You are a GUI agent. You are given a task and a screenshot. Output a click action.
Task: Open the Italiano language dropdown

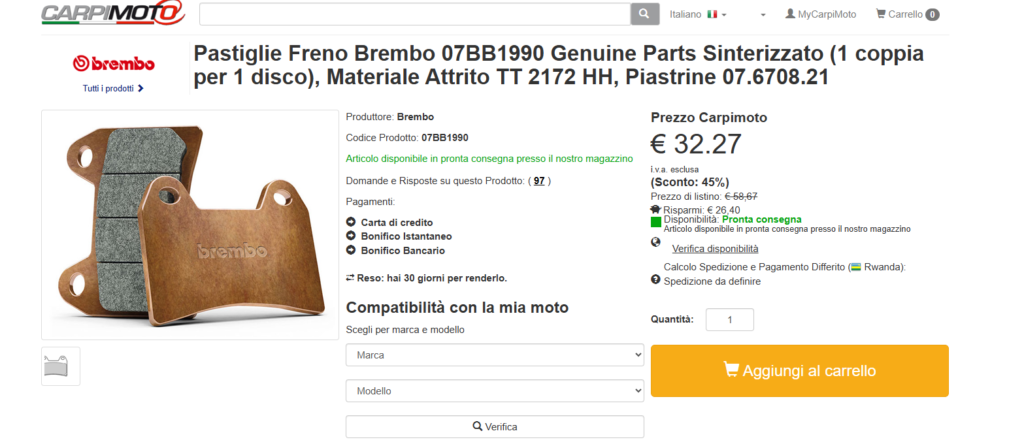pos(698,14)
